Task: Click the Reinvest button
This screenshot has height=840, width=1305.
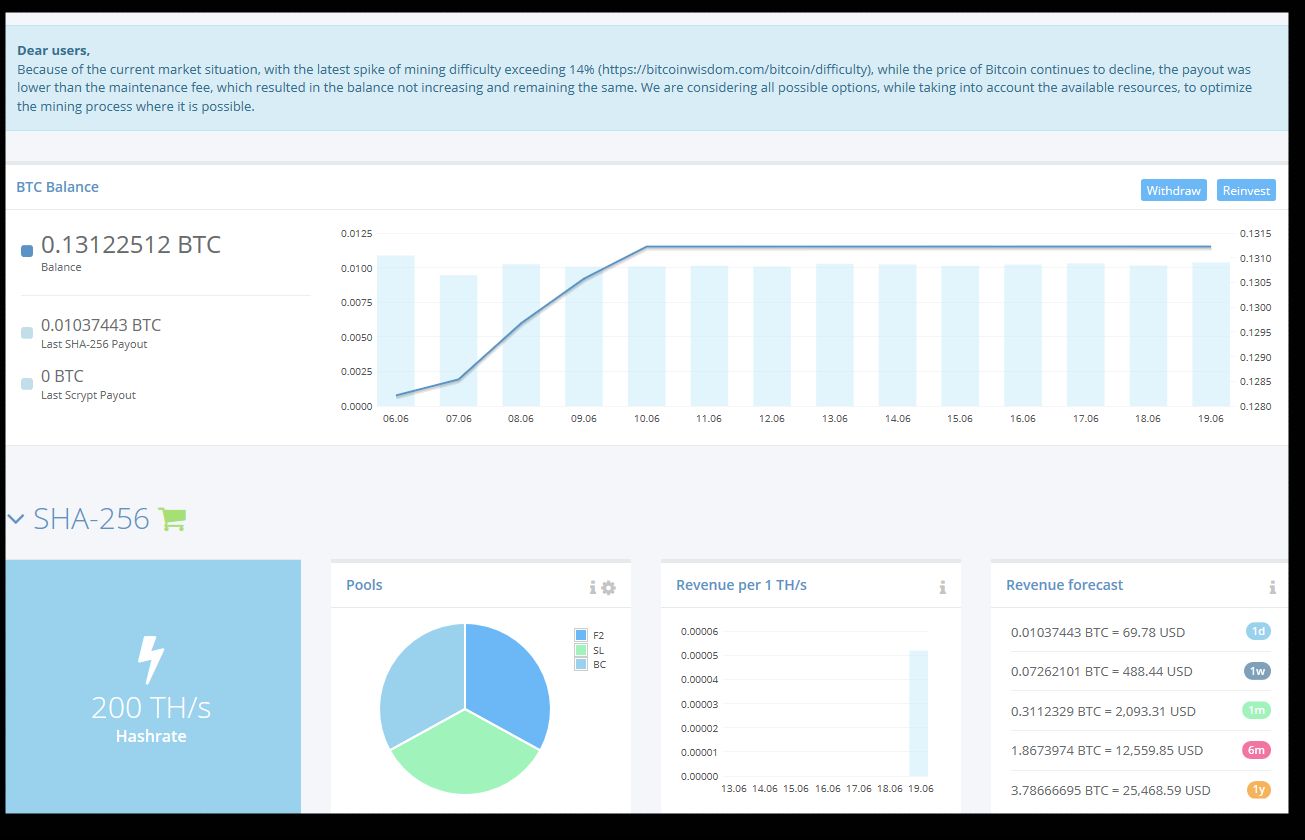Action: click(1246, 190)
